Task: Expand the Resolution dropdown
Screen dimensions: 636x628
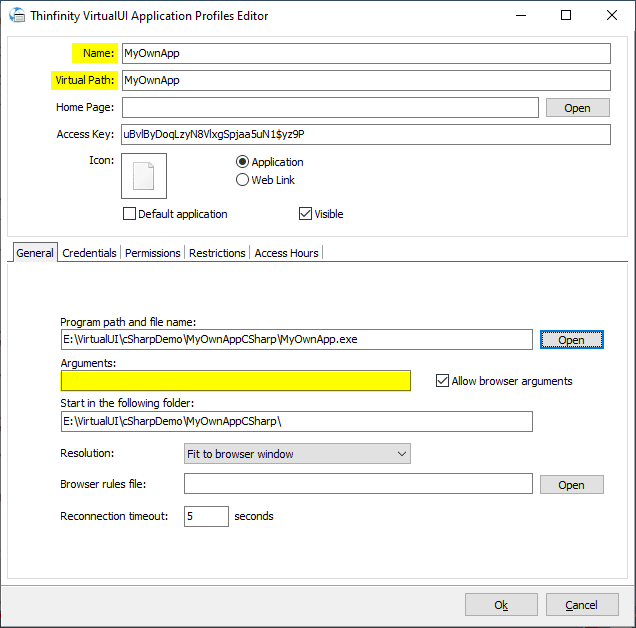Action: [297, 454]
